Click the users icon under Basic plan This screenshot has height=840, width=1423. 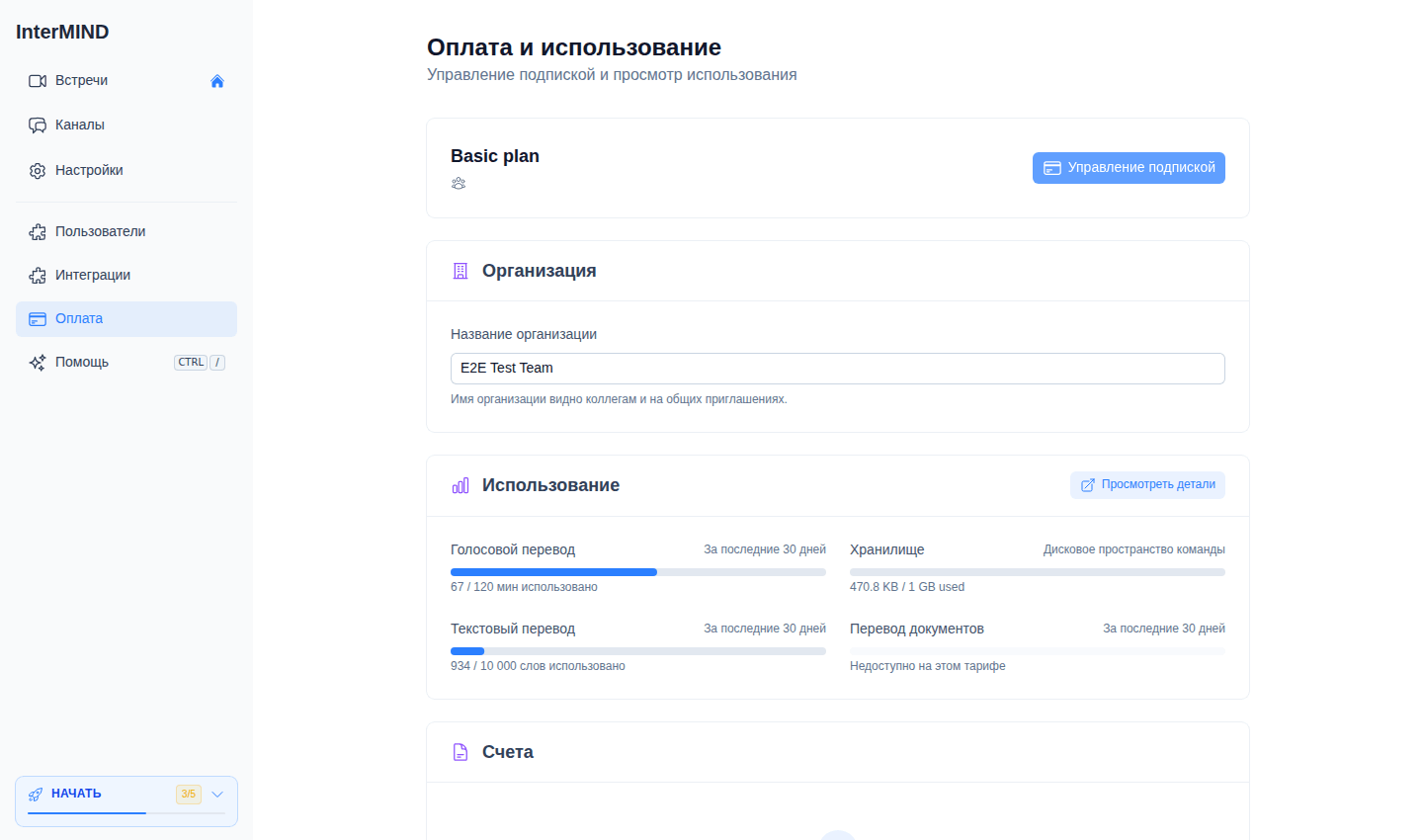coord(459,184)
